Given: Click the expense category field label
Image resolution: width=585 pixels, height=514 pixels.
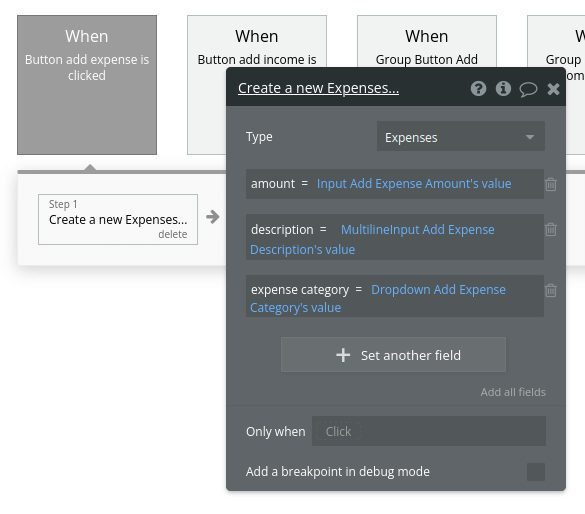Looking at the screenshot, I should pos(300,289).
